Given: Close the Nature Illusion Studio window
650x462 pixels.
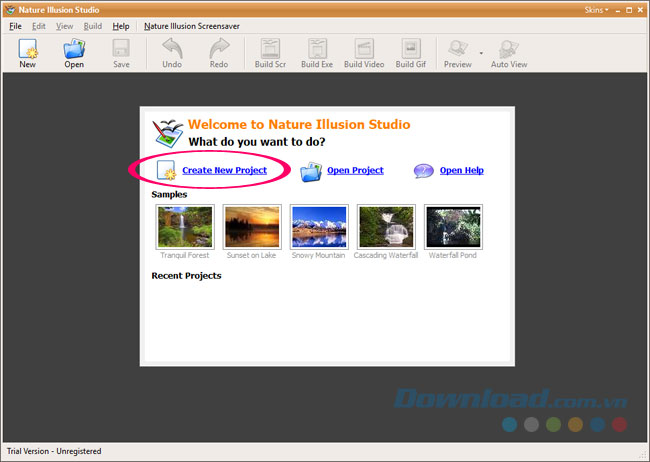Looking at the screenshot, I should tap(640, 10).
